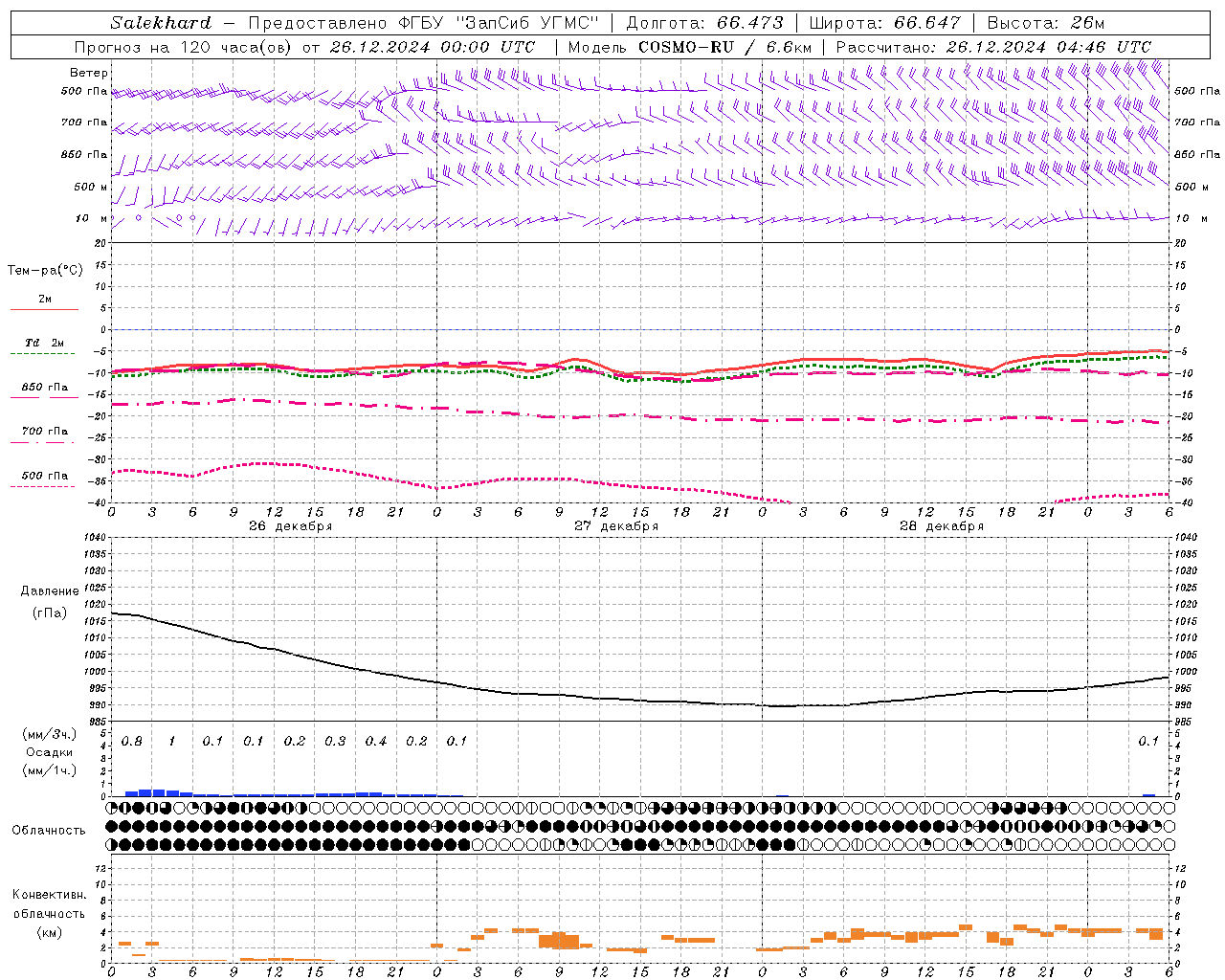
Task: Click the Ветер panel label
Action: [x=89, y=73]
